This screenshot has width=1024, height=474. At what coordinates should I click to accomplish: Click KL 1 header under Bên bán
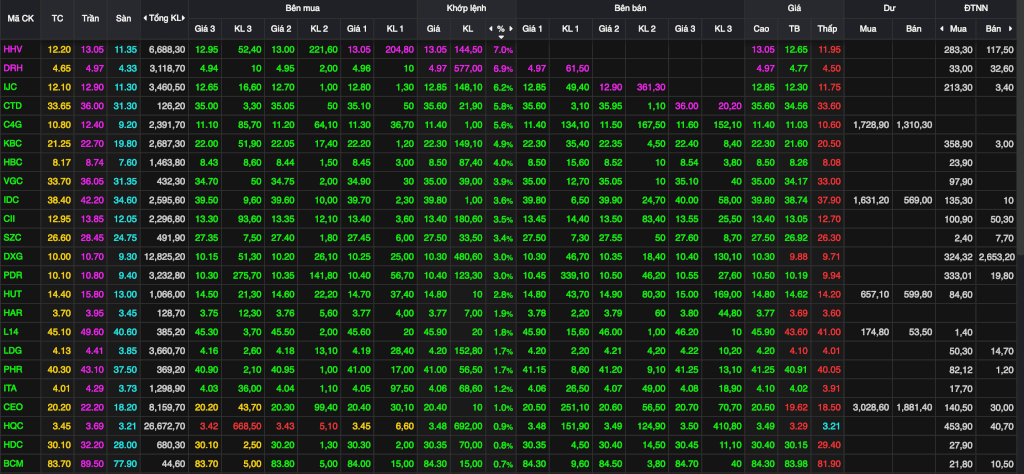(x=570, y=29)
